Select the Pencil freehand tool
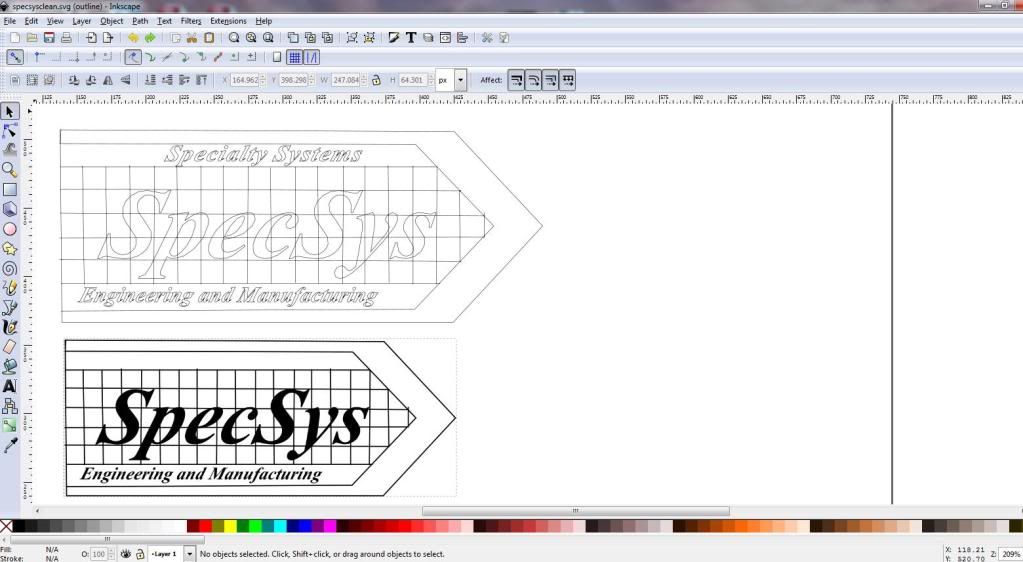Screen dimensions: 1023x562 10,288
